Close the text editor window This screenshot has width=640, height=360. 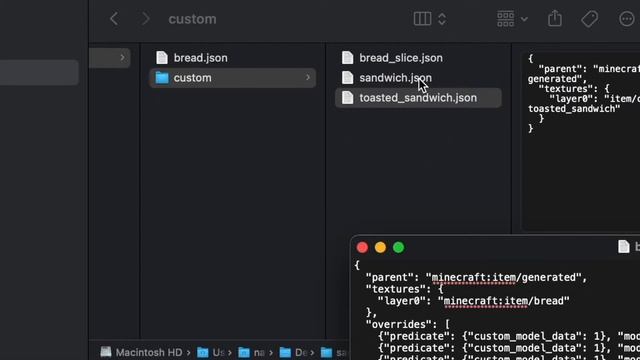[362, 247]
